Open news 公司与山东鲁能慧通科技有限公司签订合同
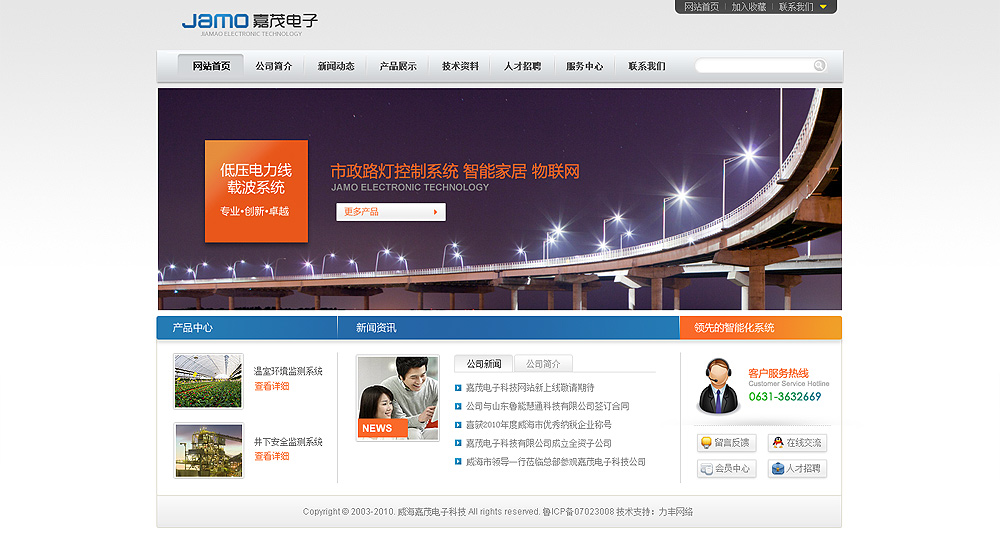This screenshot has width=1000, height=538. click(547, 406)
